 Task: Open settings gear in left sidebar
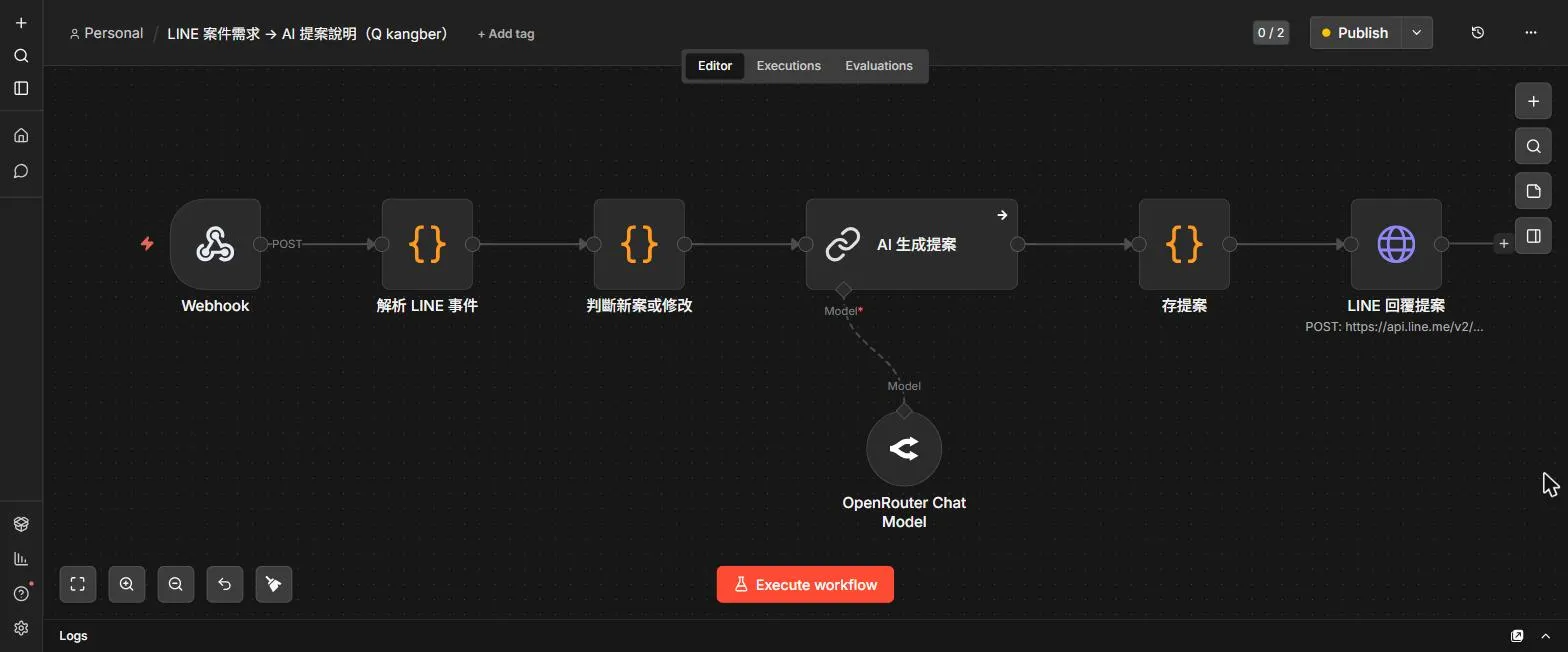21,629
